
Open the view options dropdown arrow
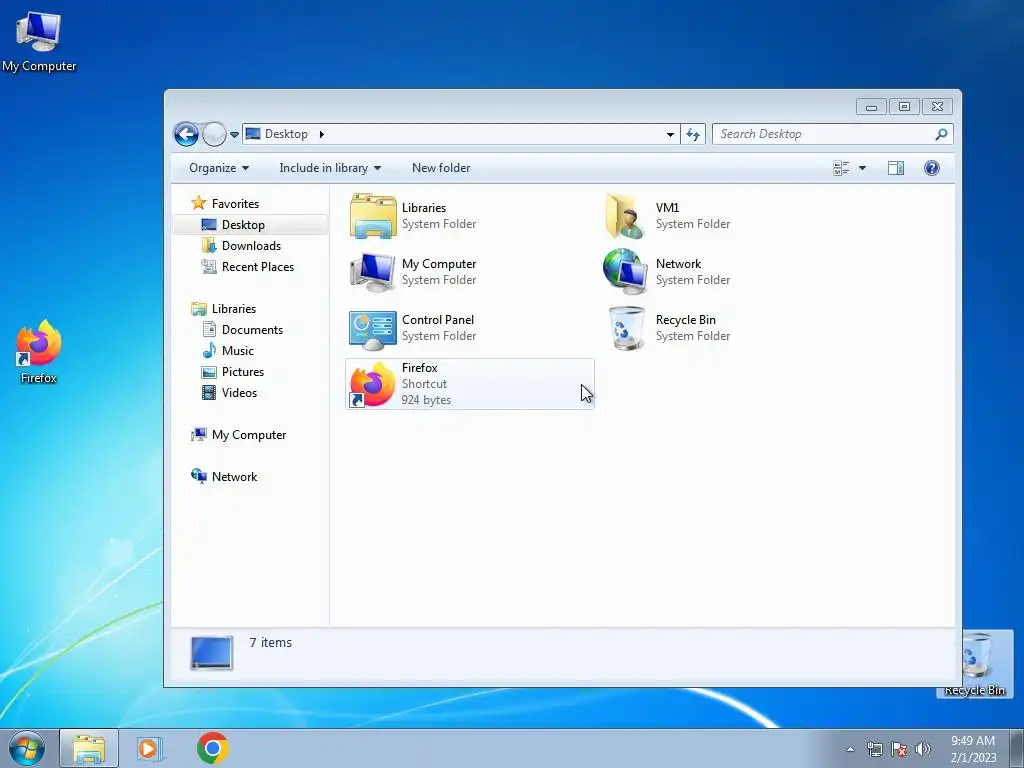pyautogui.click(x=862, y=168)
